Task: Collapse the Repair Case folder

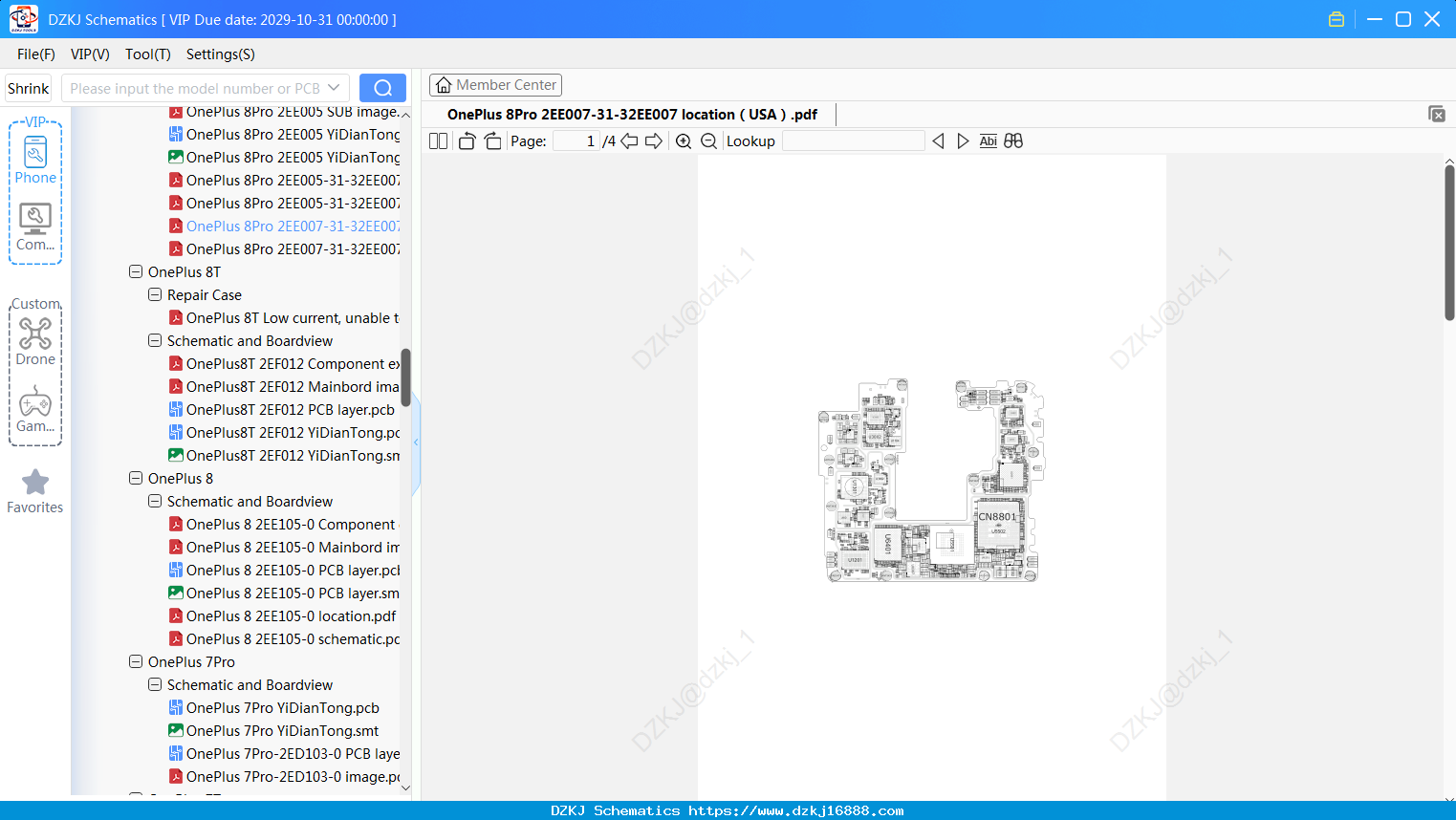Action: (155, 294)
